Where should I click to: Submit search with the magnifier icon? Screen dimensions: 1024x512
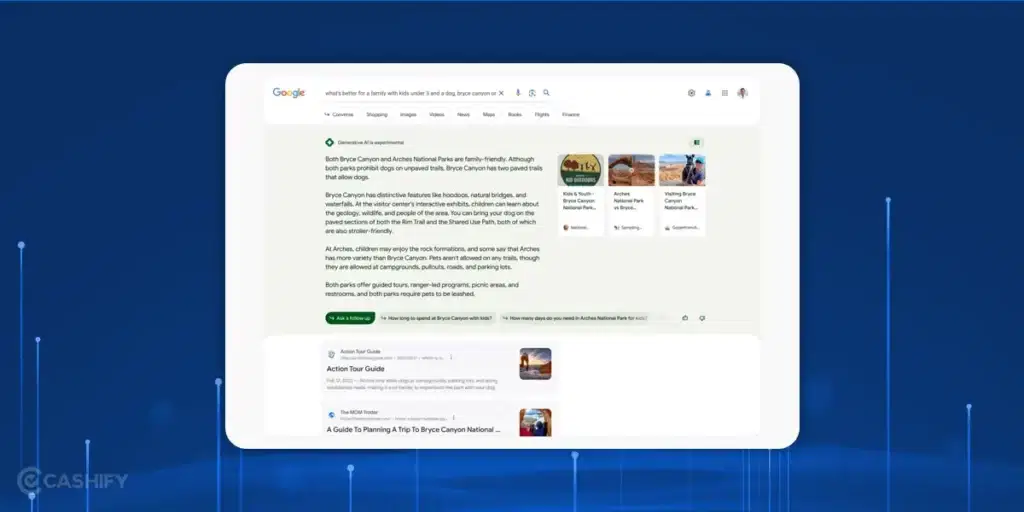click(547, 93)
